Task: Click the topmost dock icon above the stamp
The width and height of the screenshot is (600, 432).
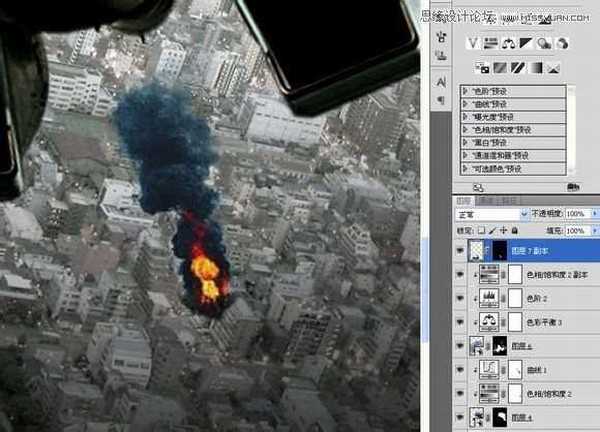Action: (441, 37)
